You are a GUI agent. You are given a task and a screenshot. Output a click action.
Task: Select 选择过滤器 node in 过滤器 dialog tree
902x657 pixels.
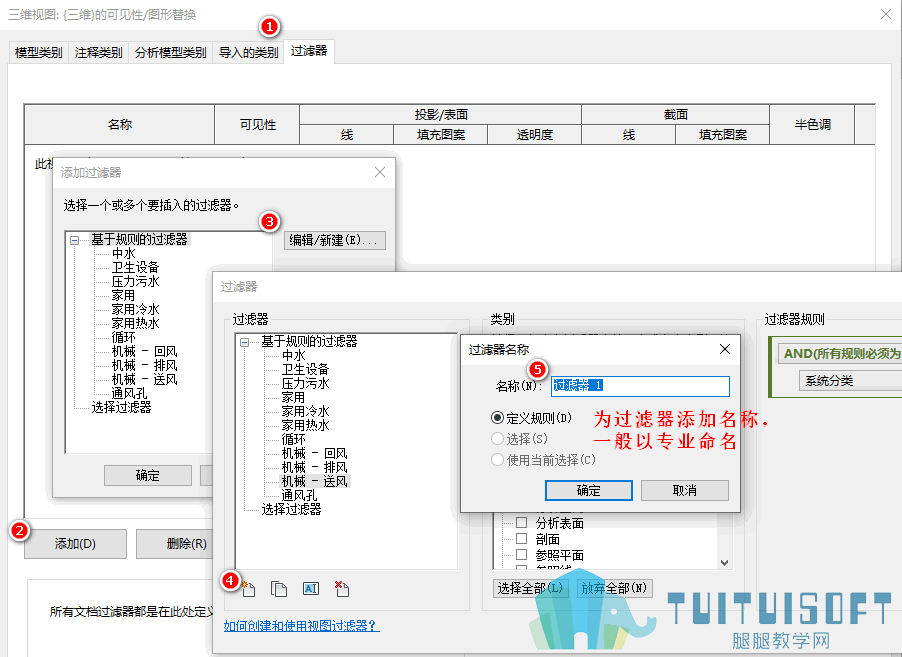click(x=291, y=509)
